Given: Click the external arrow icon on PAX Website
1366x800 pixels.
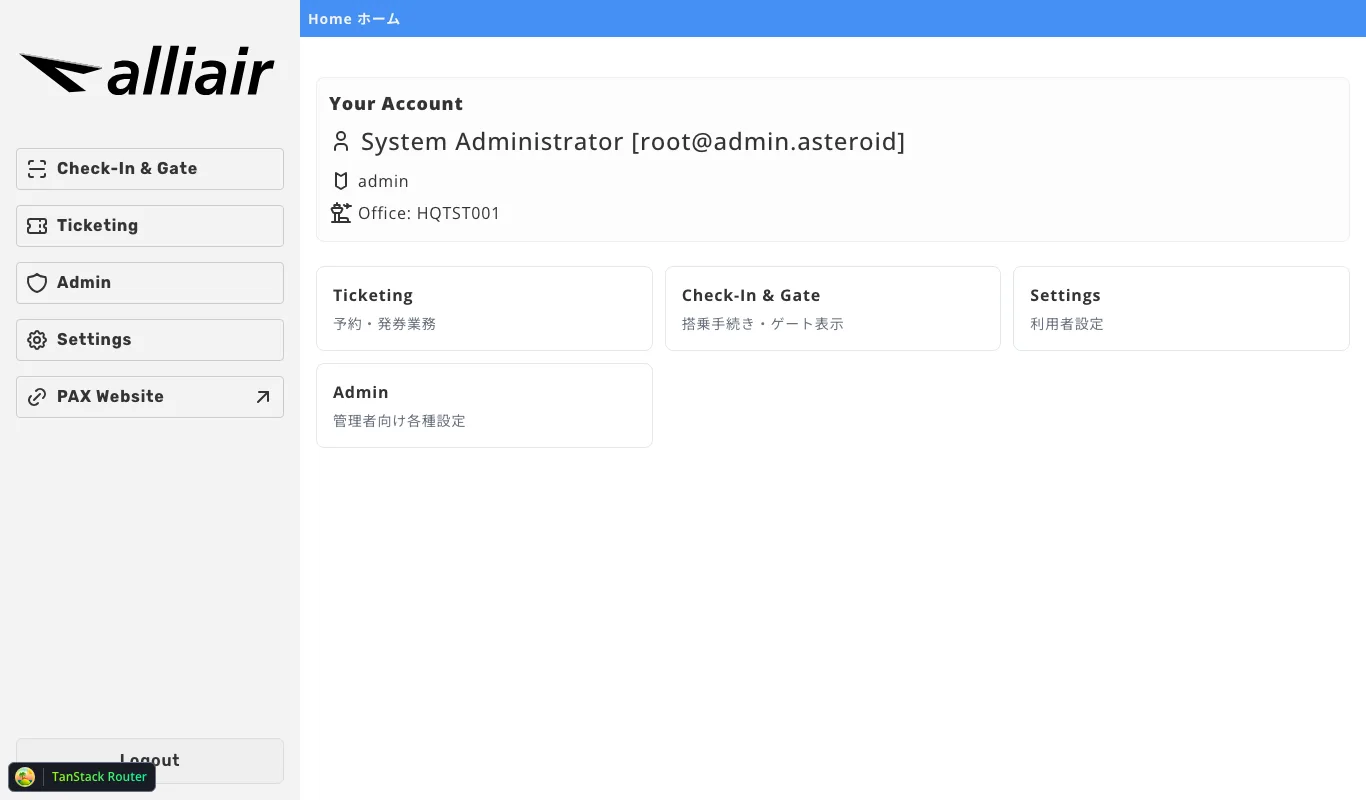Looking at the screenshot, I should point(263,397).
